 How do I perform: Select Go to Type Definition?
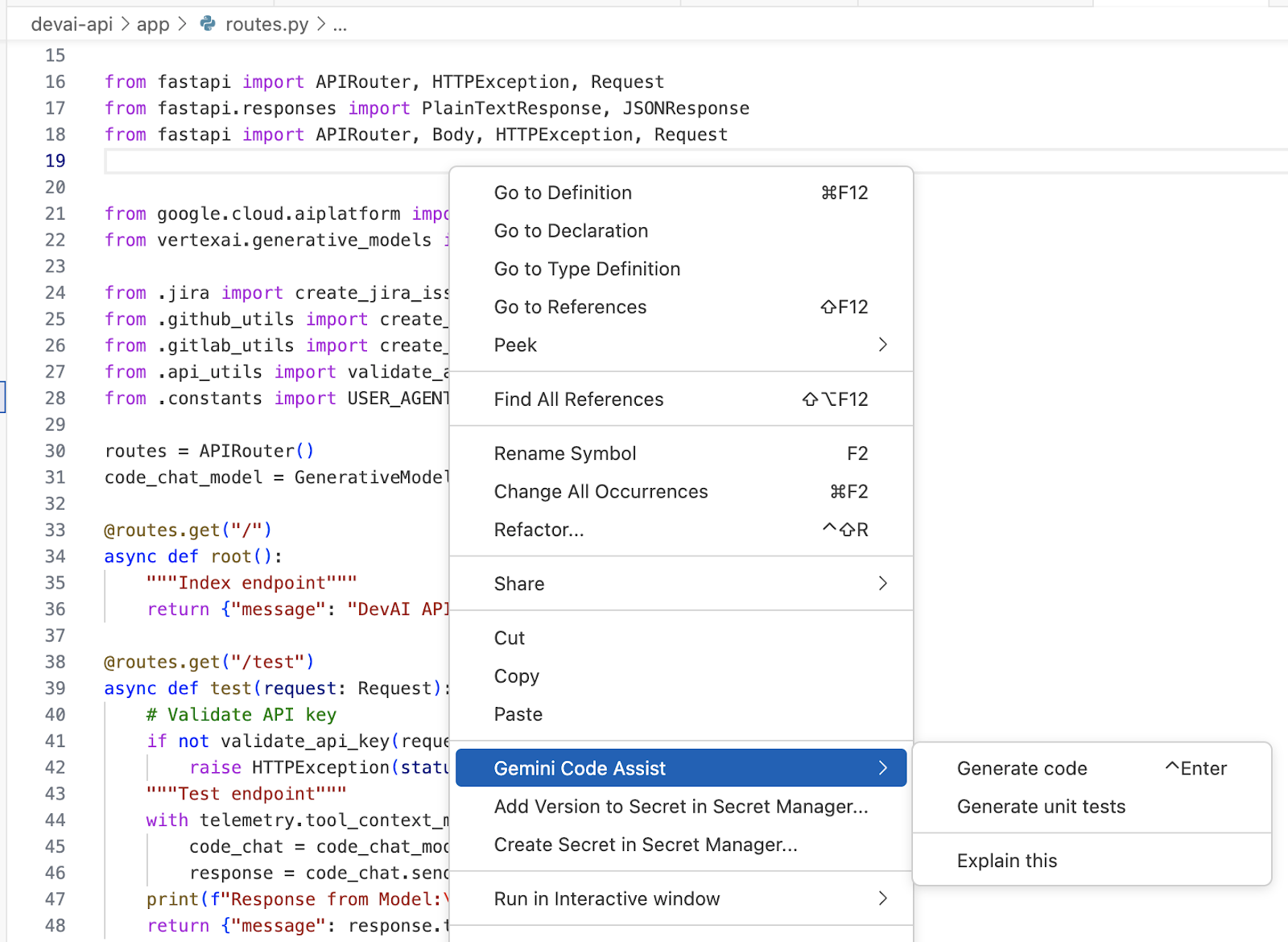coord(587,269)
